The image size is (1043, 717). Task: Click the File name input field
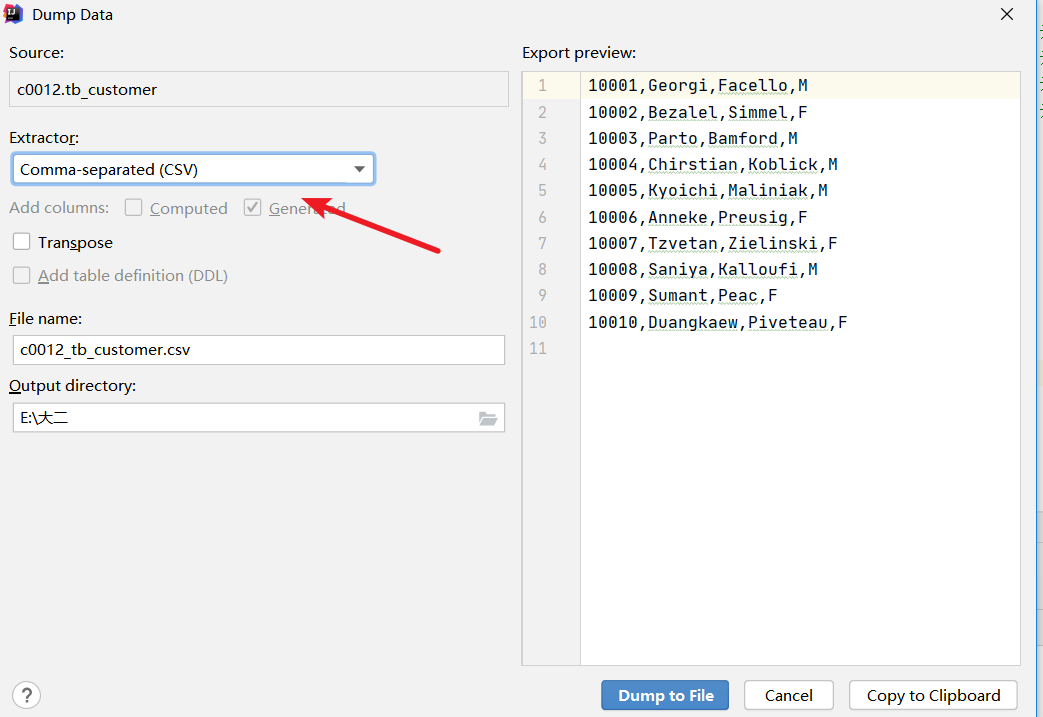pos(258,350)
